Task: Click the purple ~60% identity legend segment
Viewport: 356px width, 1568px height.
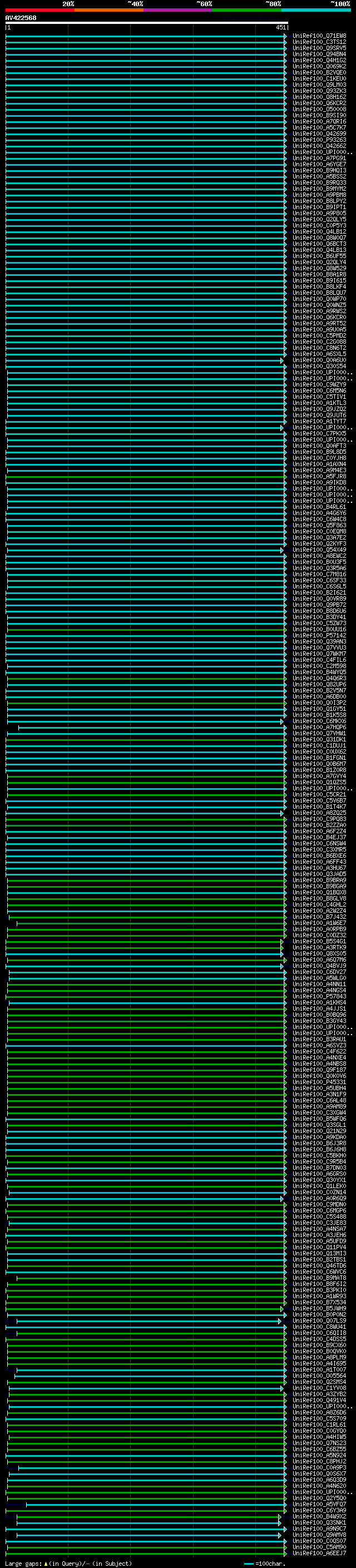Action: (x=177, y=11)
